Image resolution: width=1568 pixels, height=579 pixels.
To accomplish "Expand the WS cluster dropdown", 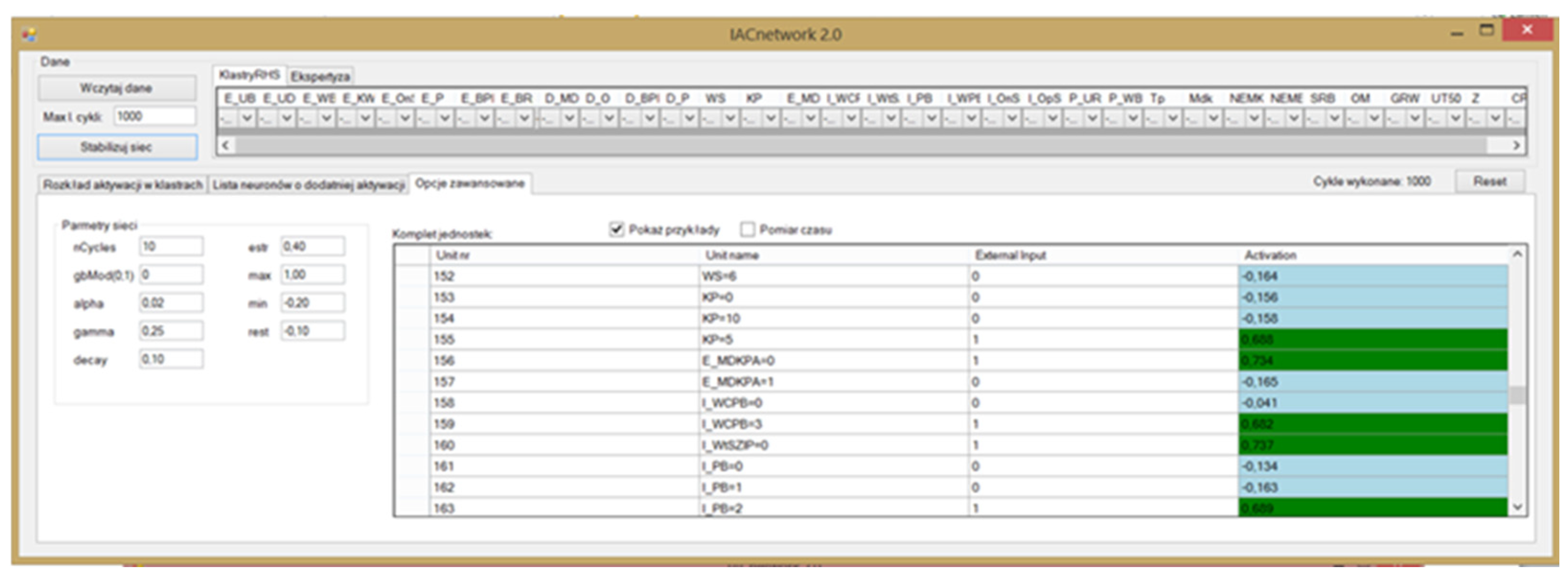I will coord(730,117).
